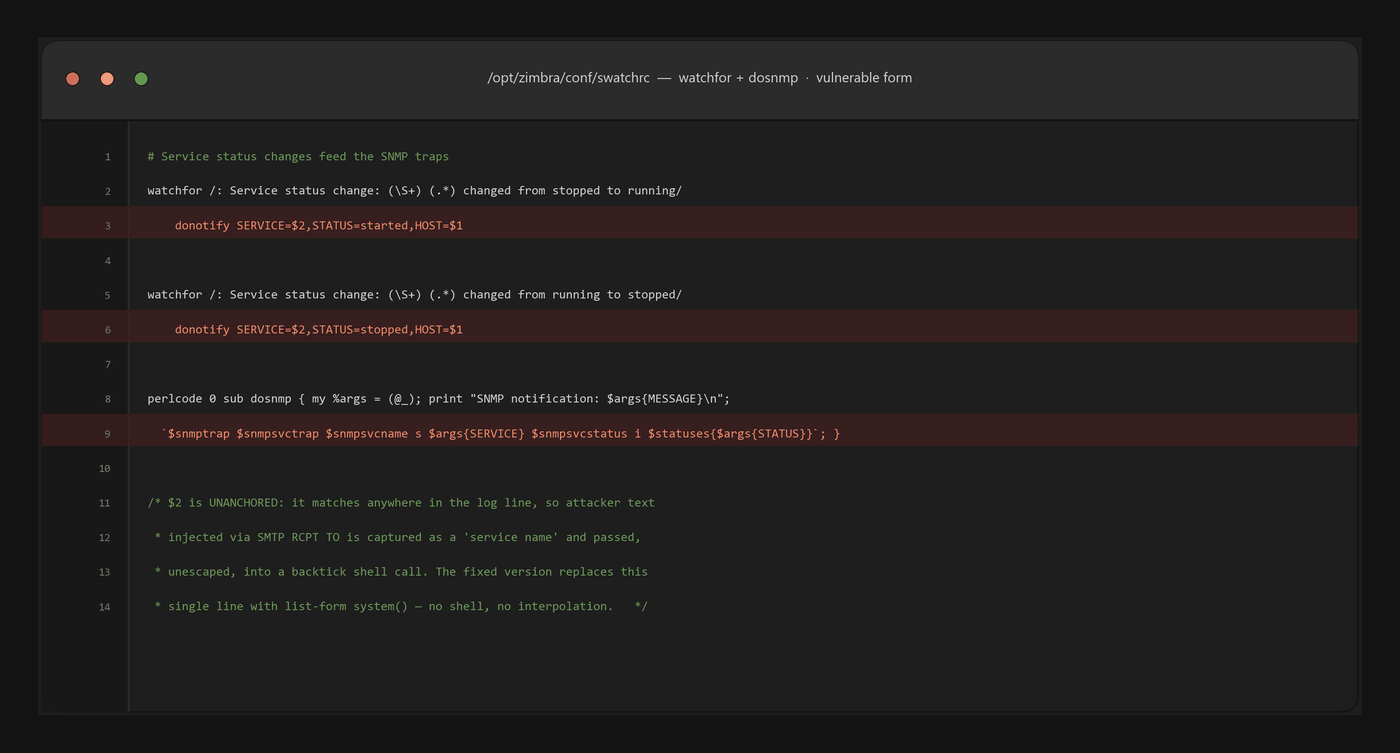Click line number 9 in gutter
Screen dimensions: 1400x753
click(108, 434)
